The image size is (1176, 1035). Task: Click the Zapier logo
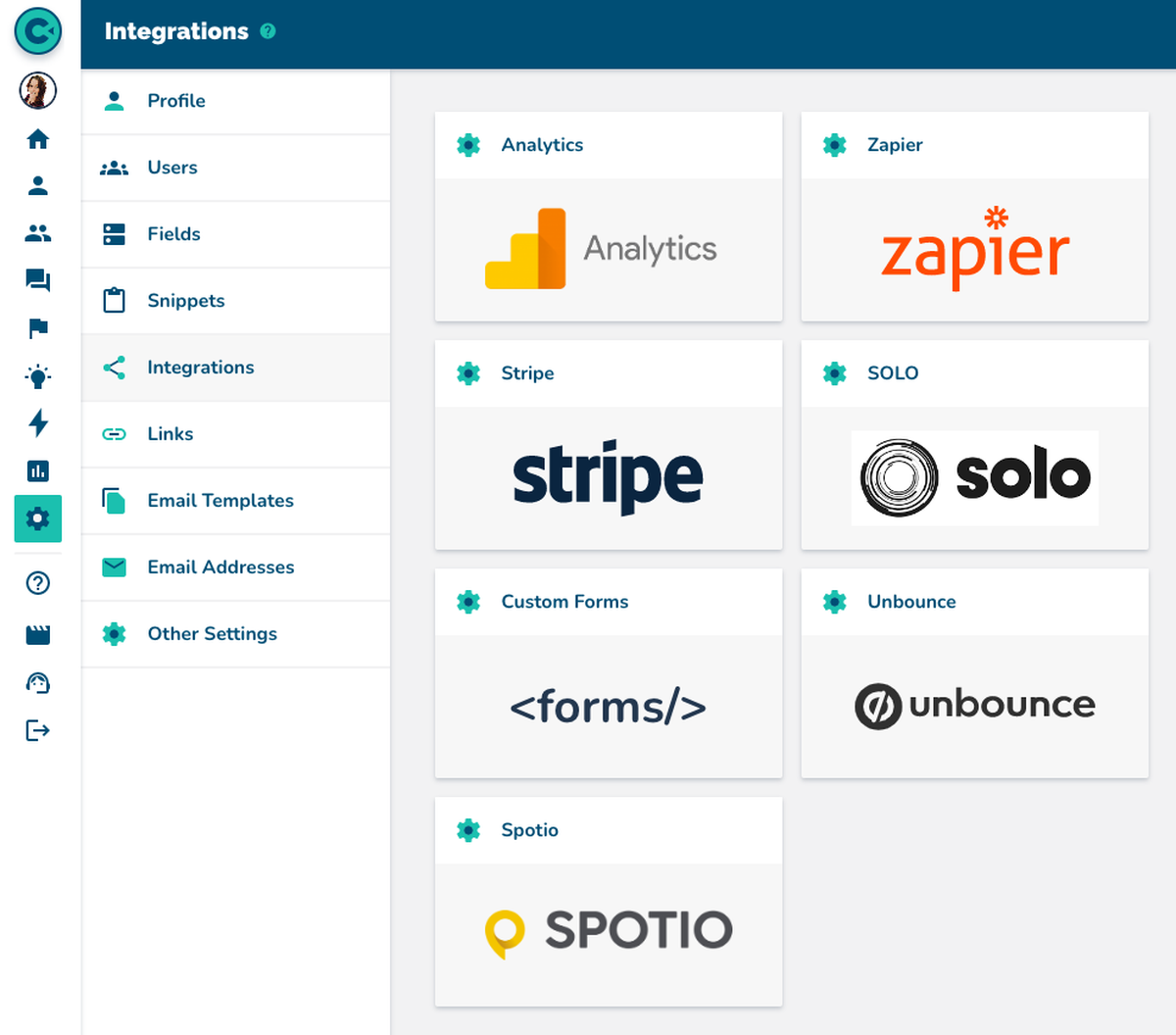pos(975,247)
